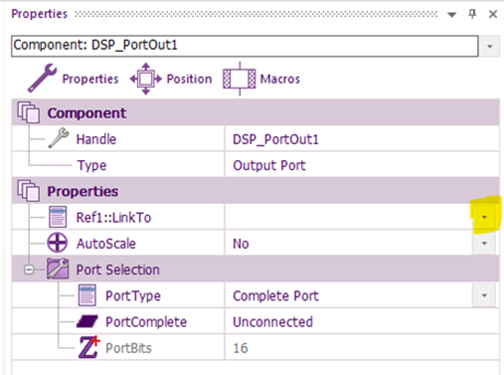The height and width of the screenshot is (375, 504).
Task: Click the Macros component icon
Action: point(239,79)
